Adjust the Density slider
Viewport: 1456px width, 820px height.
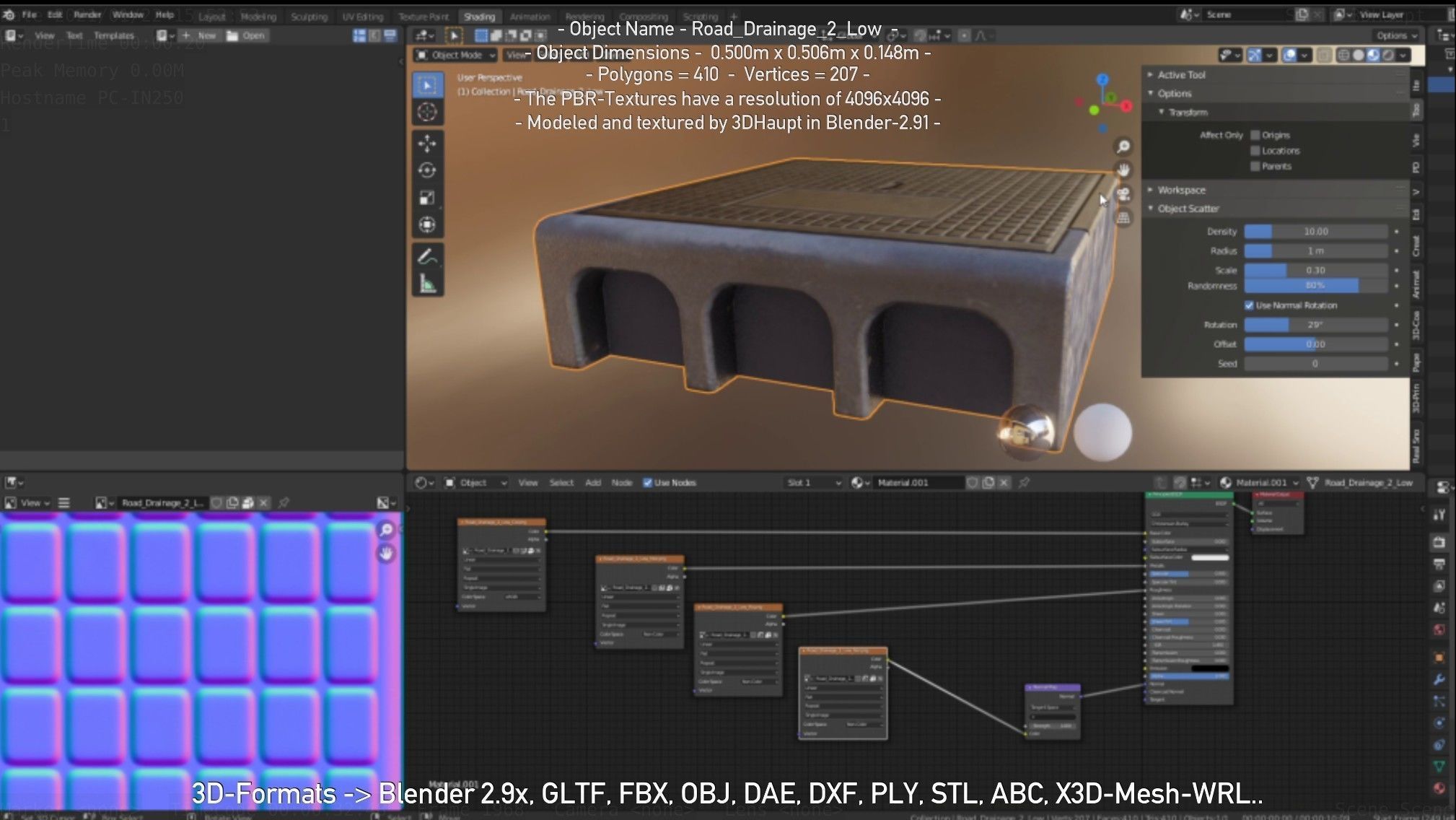[x=1315, y=232]
